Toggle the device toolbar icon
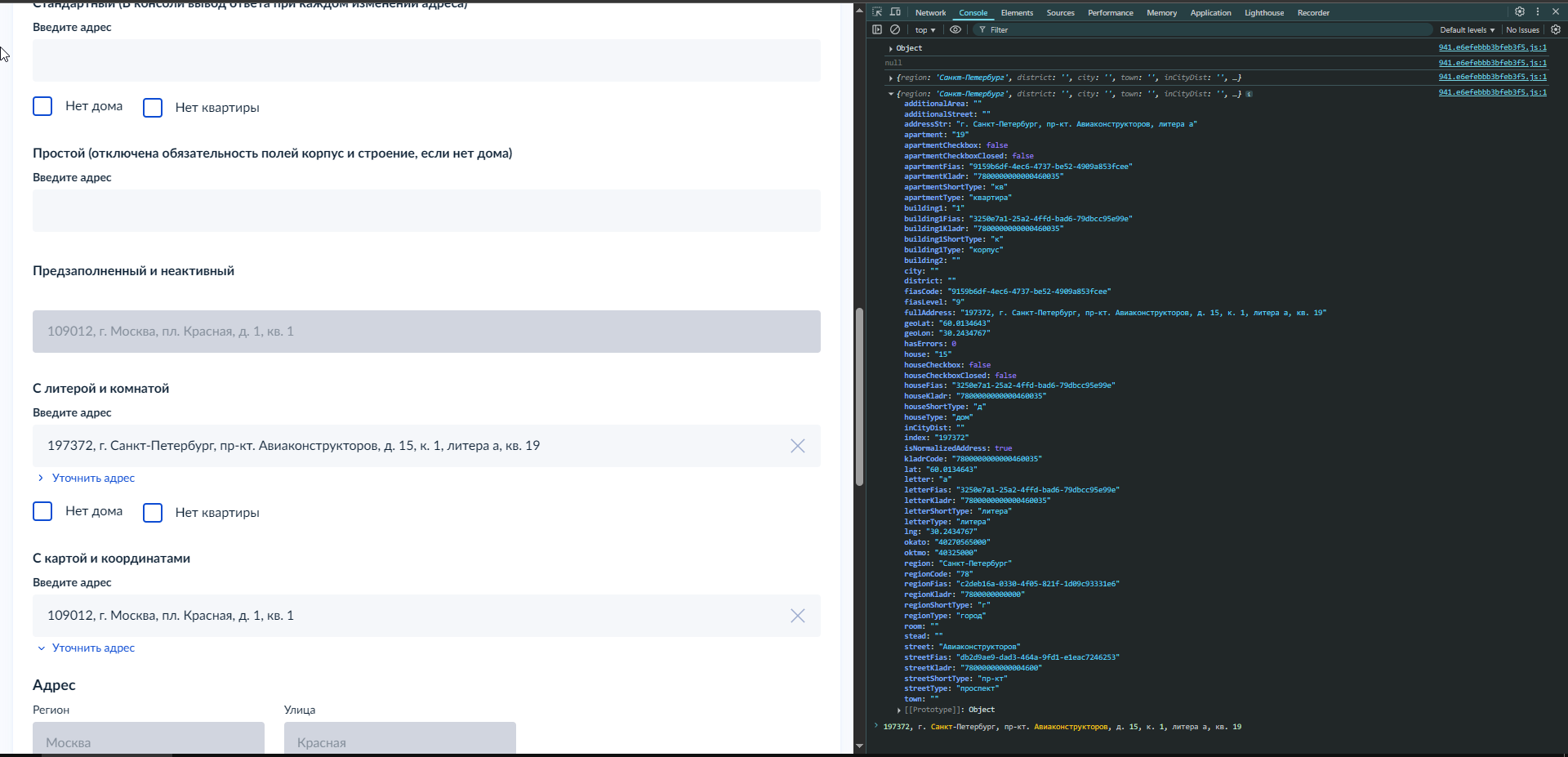Image resolution: width=1568 pixels, height=757 pixels. (x=895, y=12)
